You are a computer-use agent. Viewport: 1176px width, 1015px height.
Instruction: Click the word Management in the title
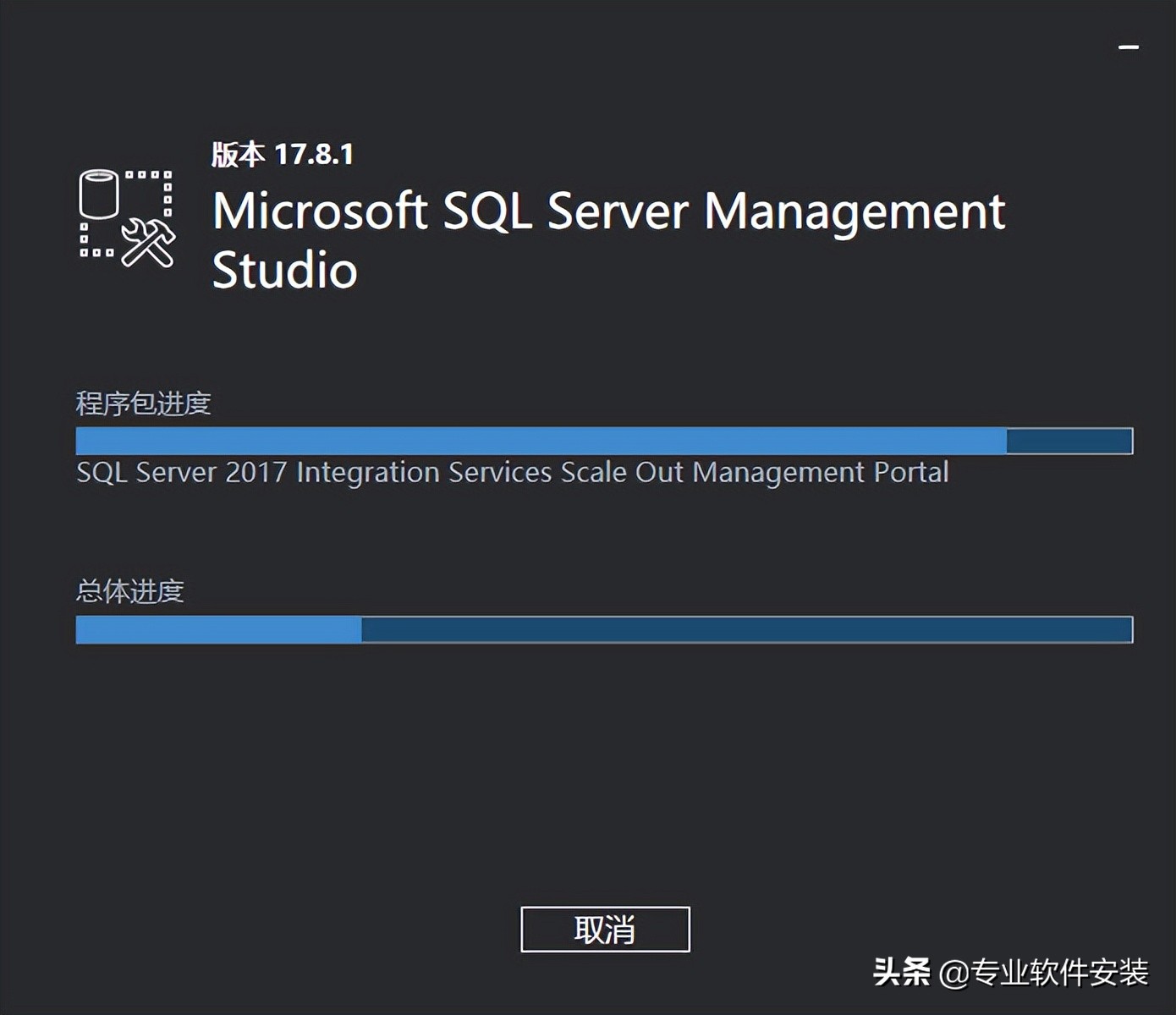(855, 211)
